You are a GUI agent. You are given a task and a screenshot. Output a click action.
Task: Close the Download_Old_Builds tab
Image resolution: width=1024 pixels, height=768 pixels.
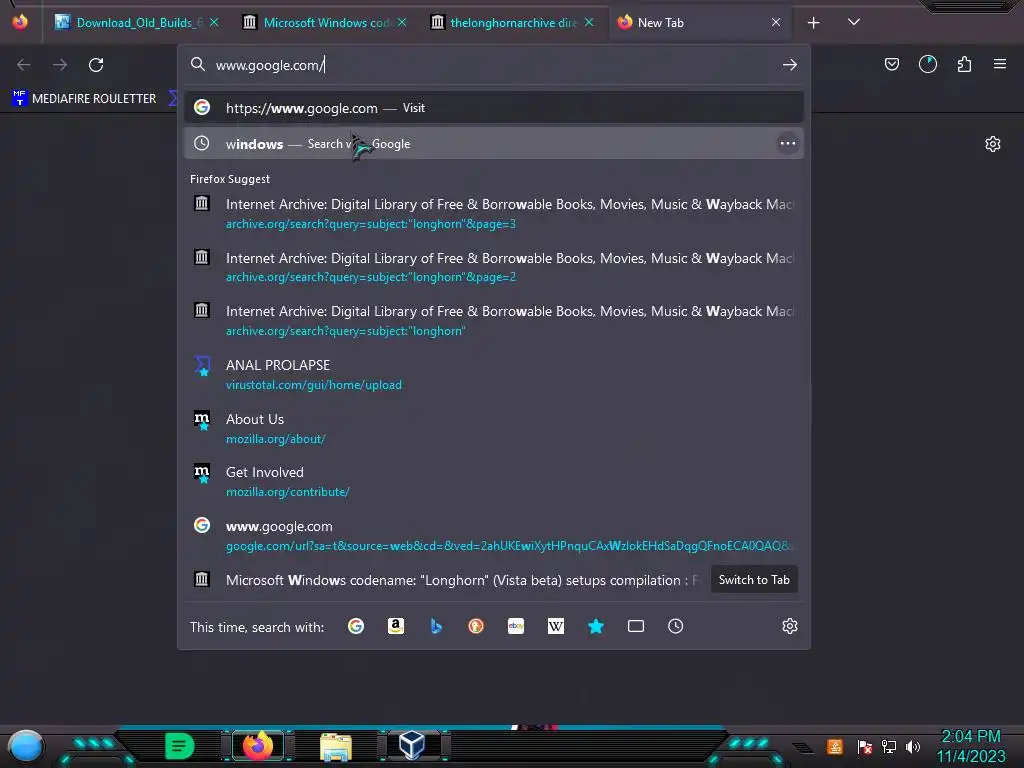pos(214,22)
